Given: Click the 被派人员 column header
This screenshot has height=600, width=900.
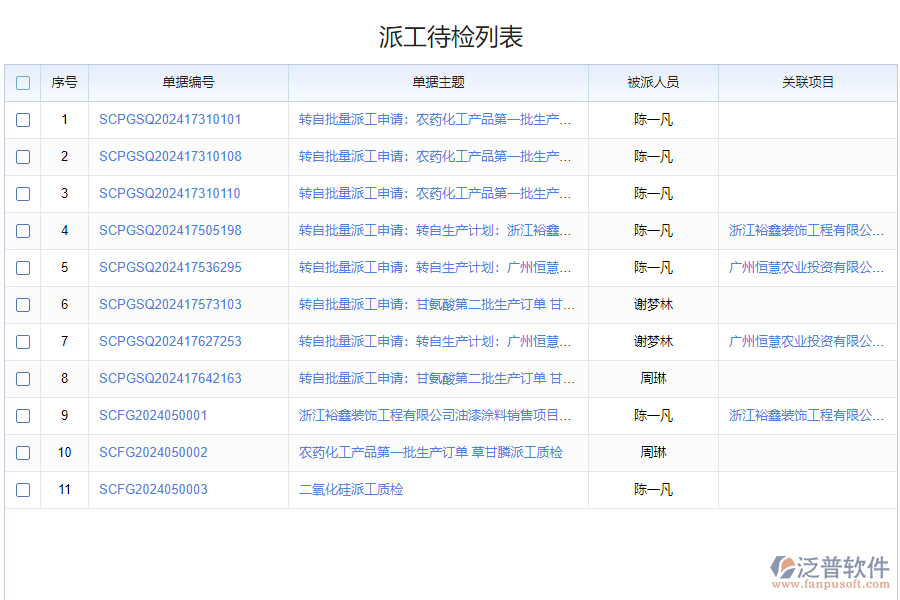Looking at the screenshot, I should pyautogui.click(x=653, y=83).
